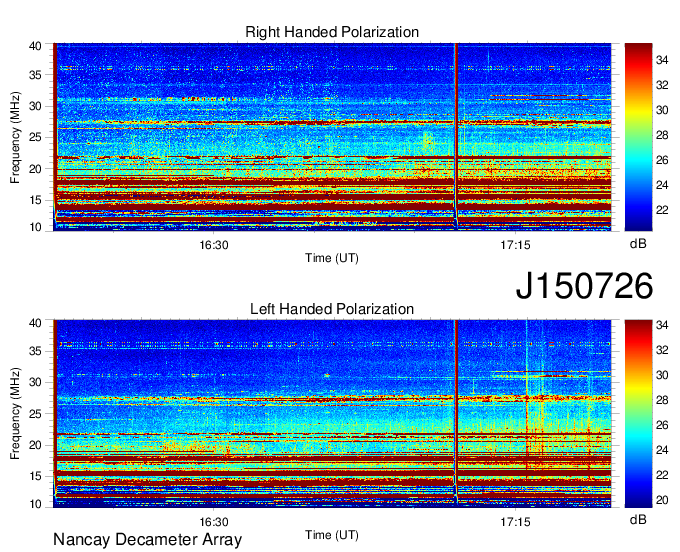Click the 30 value on Left Handed color bar
The width and height of the screenshot is (680, 552).
click(x=662, y=375)
